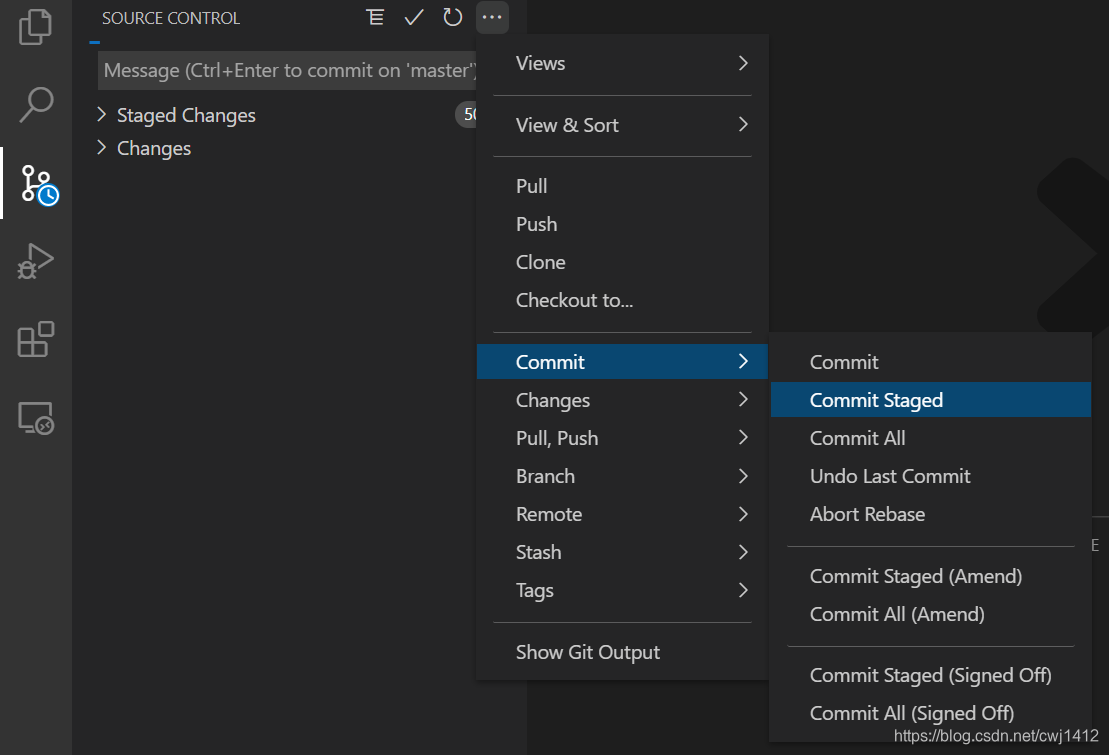Select the Source Control sidebar icon
The width and height of the screenshot is (1109, 755).
pos(36,184)
